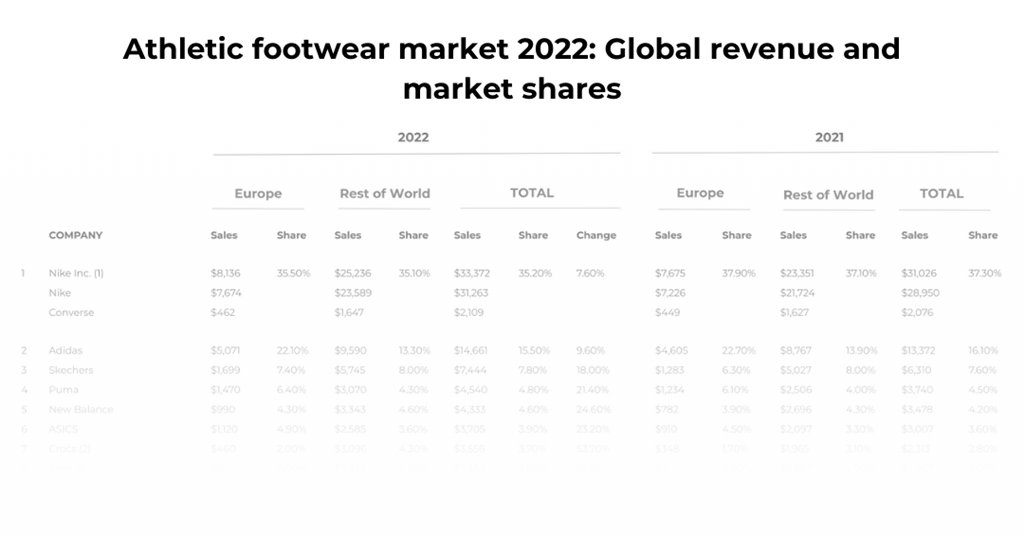Select Nike Inc. change value '7.60%'
The width and height of the screenshot is (1024, 536).
(590, 273)
